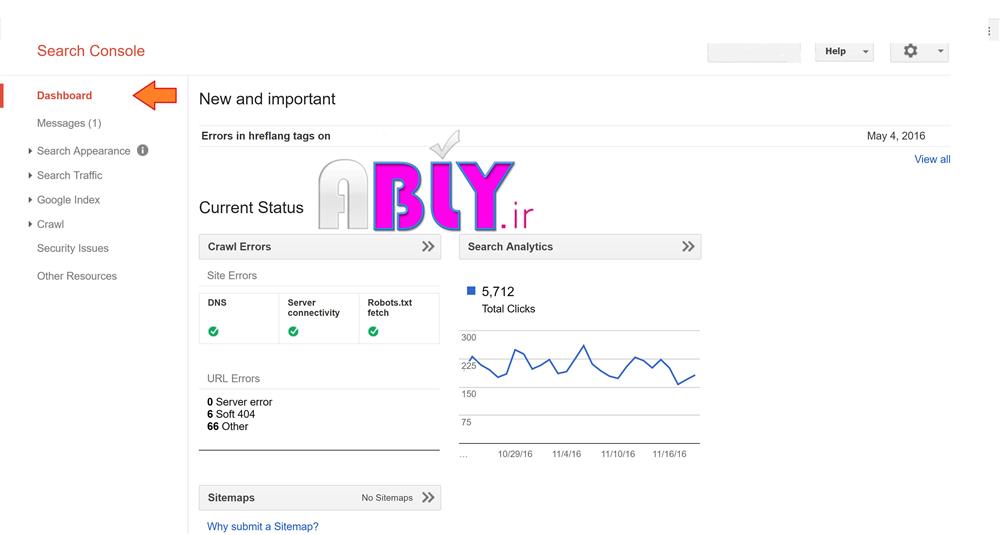Open Messages (1) in sidebar
Image resolution: width=1000 pixels, height=535 pixels.
[69, 123]
